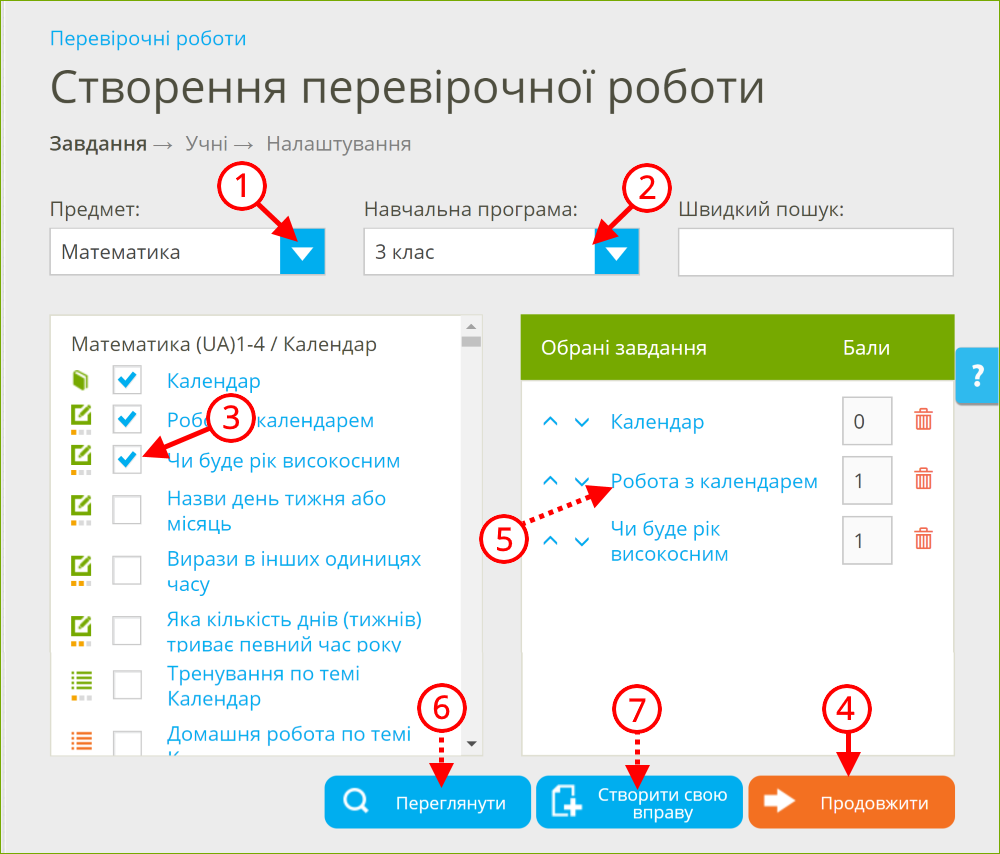Screen dimensions: 1000x854
Task: Open the Предмет dropdown showing Математика
Action: click(302, 252)
